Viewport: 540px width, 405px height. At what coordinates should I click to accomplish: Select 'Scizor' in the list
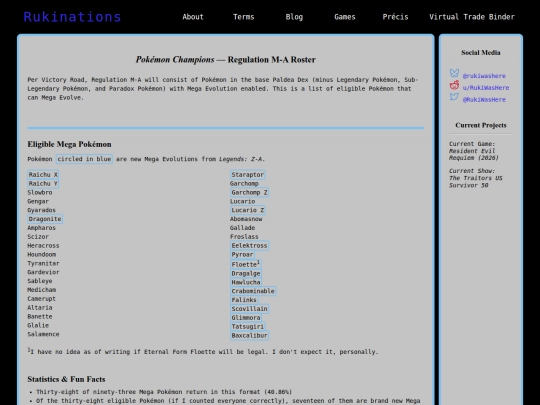[x=38, y=237]
